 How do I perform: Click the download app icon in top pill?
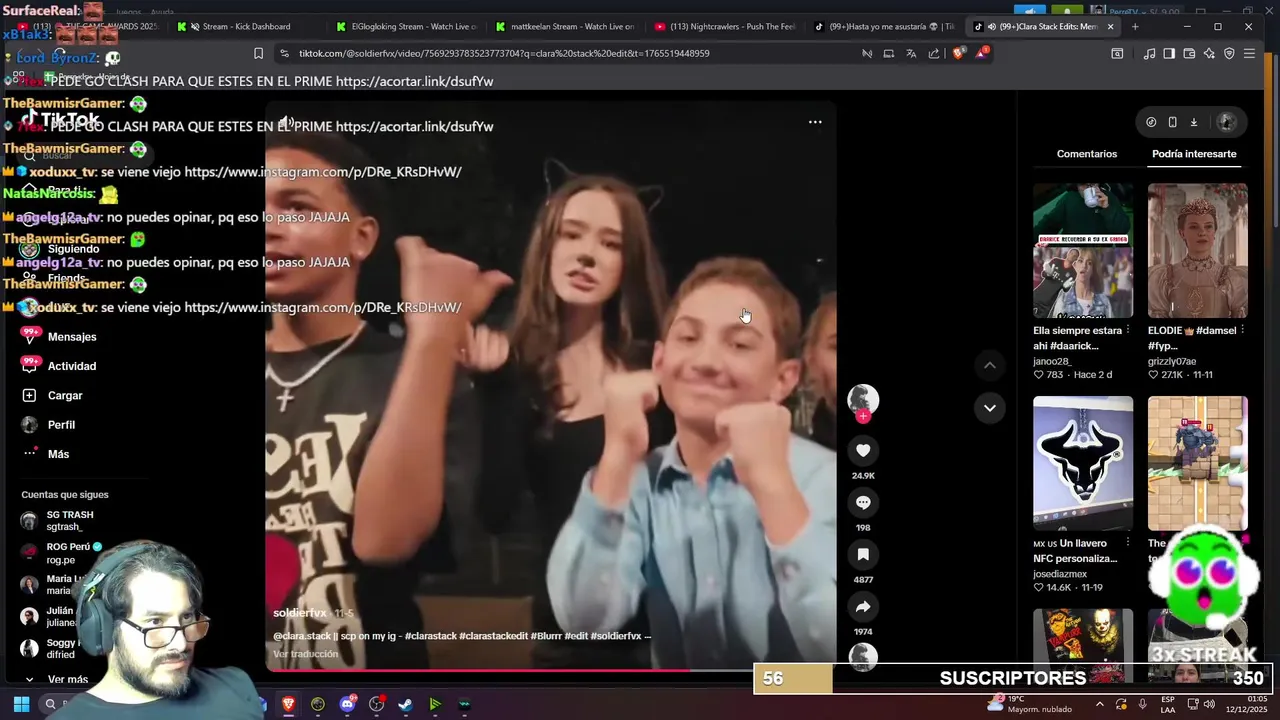(x=1193, y=122)
